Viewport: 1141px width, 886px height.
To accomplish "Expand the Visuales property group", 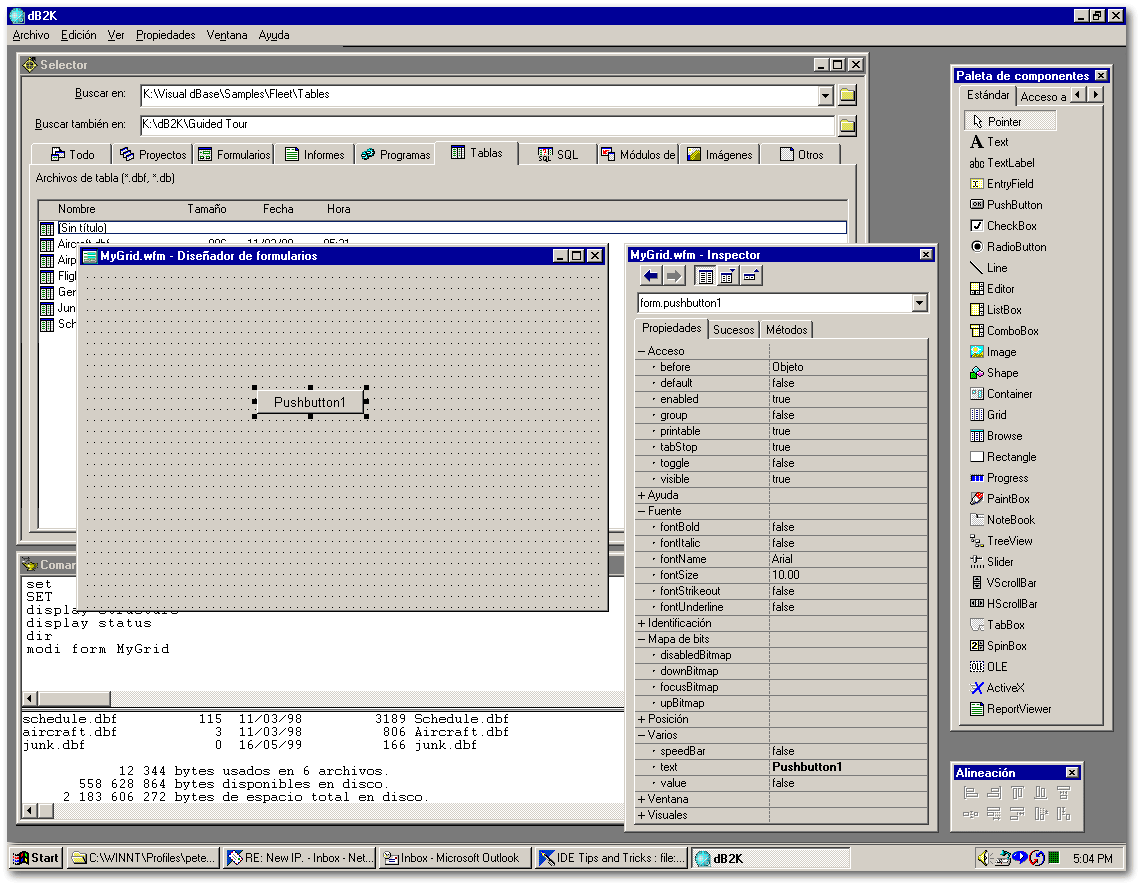I will 642,815.
